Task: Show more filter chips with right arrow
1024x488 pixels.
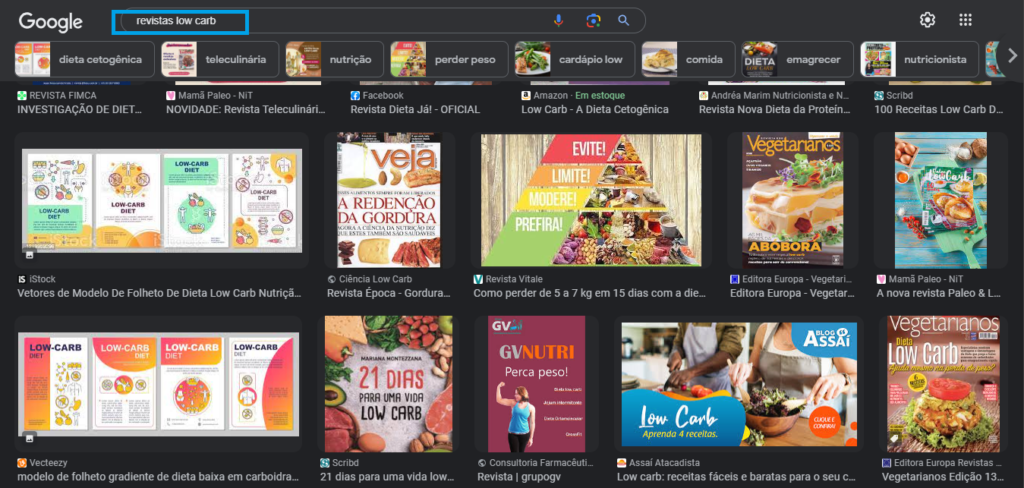Action: pyautogui.click(x=1013, y=57)
